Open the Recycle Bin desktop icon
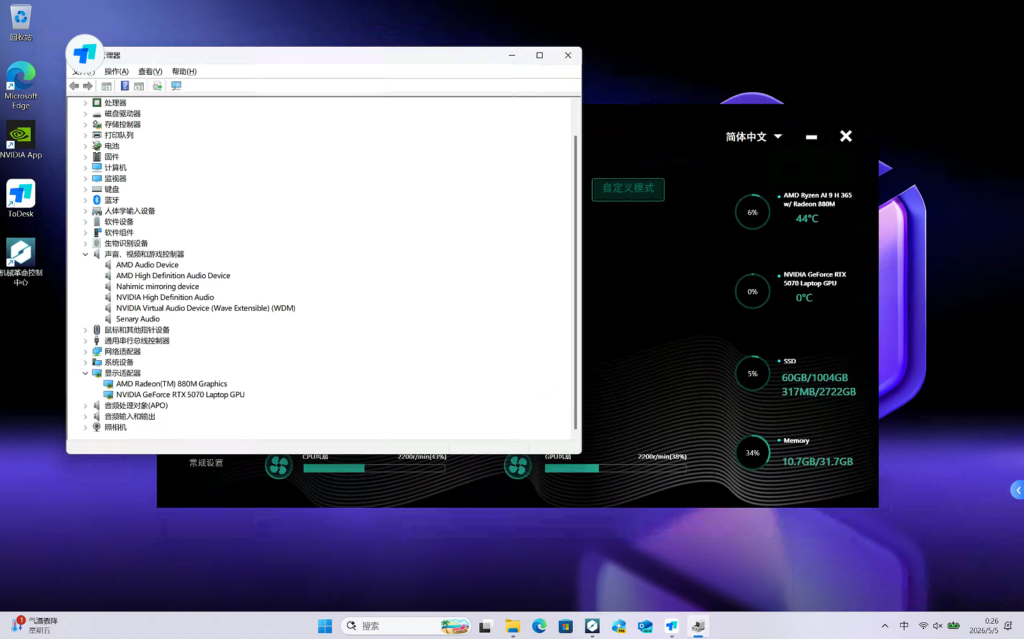Image resolution: width=1024 pixels, height=639 pixels. (20, 23)
